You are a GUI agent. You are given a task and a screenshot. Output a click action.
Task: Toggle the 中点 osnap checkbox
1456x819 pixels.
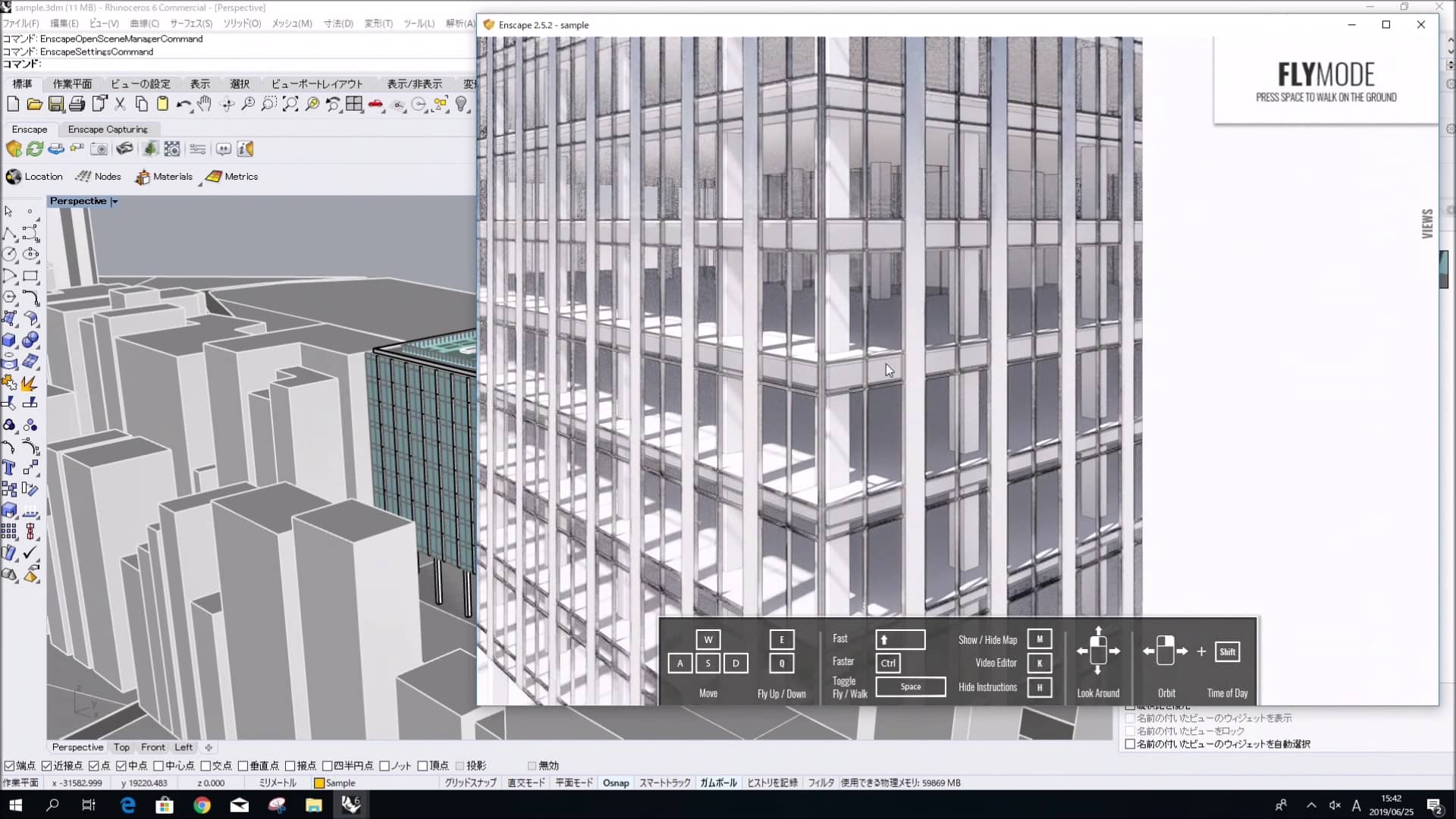121,766
